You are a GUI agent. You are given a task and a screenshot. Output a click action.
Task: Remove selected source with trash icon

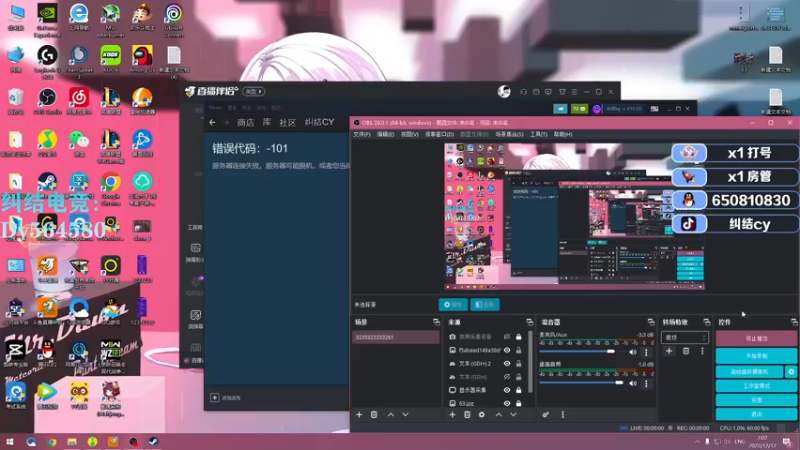pos(467,415)
